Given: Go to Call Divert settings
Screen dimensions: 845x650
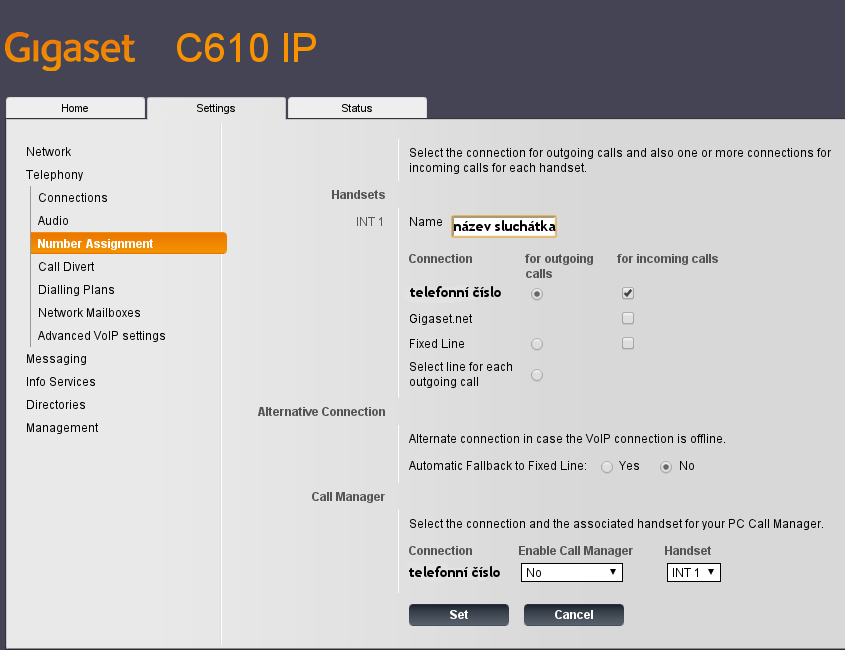Looking at the screenshot, I should point(66,267).
